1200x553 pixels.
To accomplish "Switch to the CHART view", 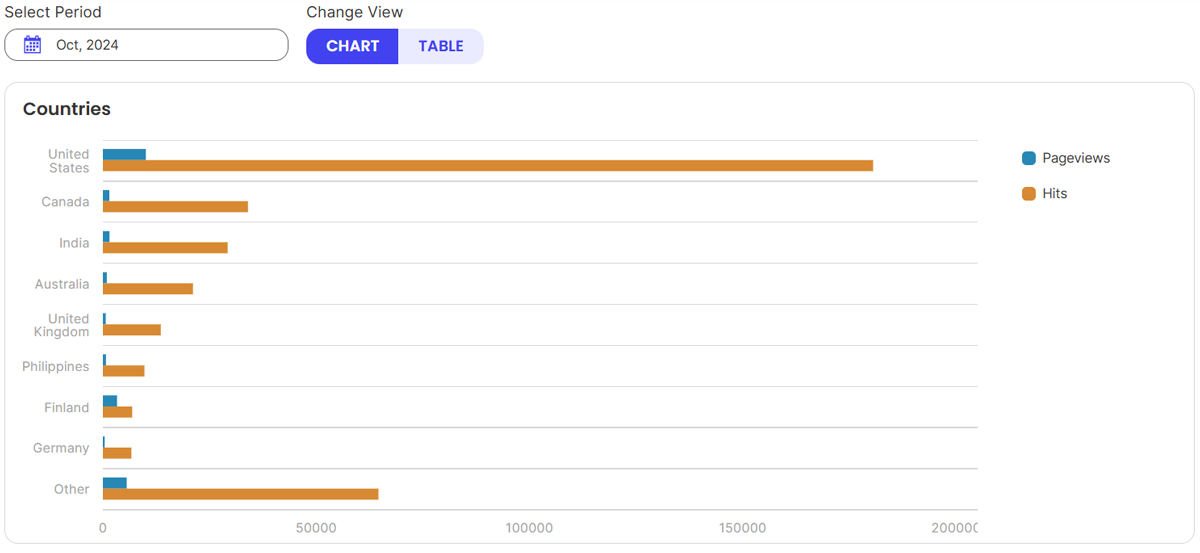I will (x=352, y=46).
